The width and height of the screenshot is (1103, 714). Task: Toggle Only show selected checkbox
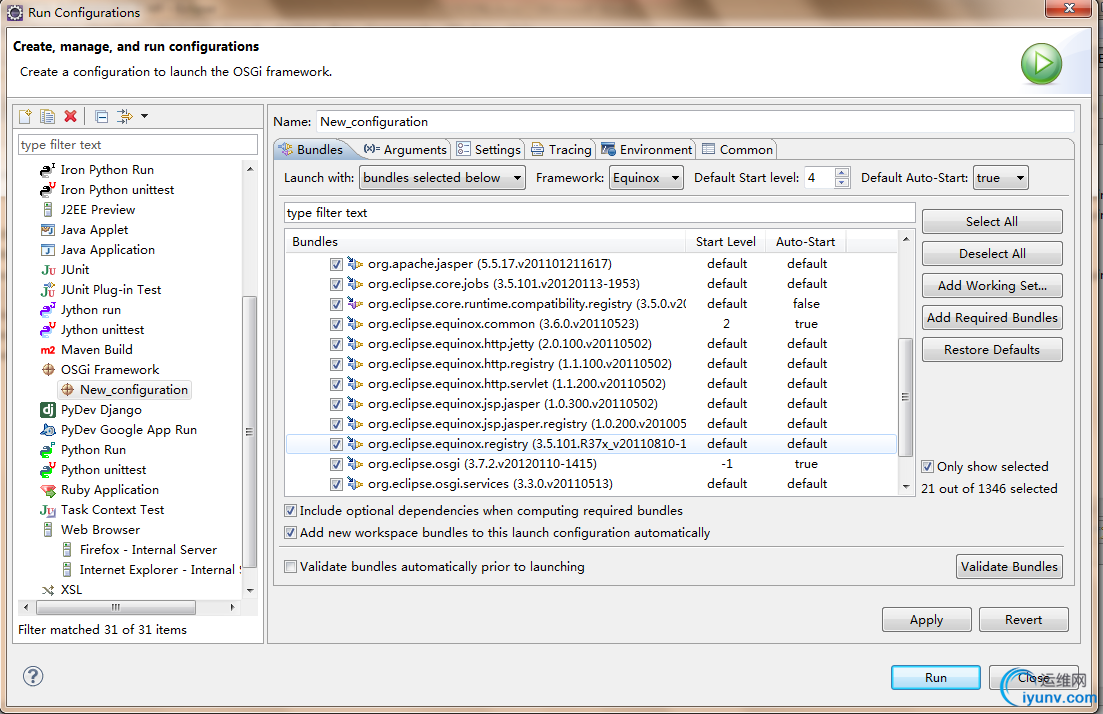pos(928,466)
